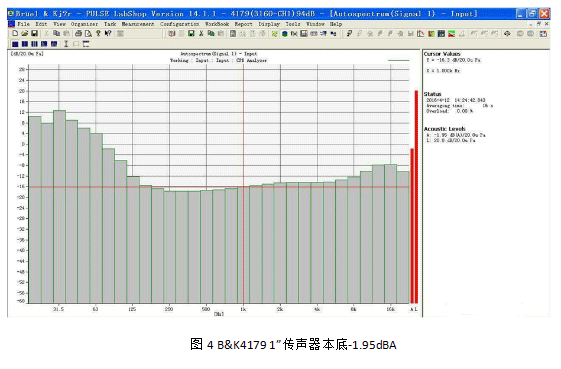Click the New document icon
Screen dimensions: 561x369
[15, 33]
